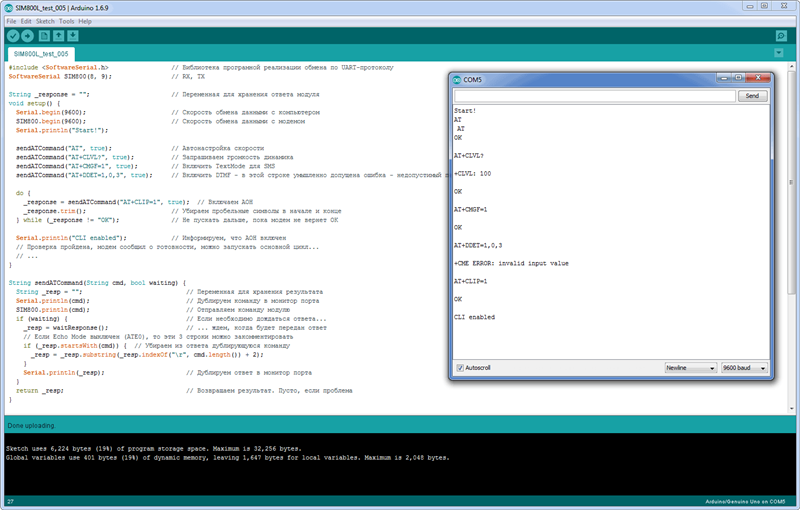Open the File menu
The width and height of the screenshot is (800, 510).
click(11, 20)
